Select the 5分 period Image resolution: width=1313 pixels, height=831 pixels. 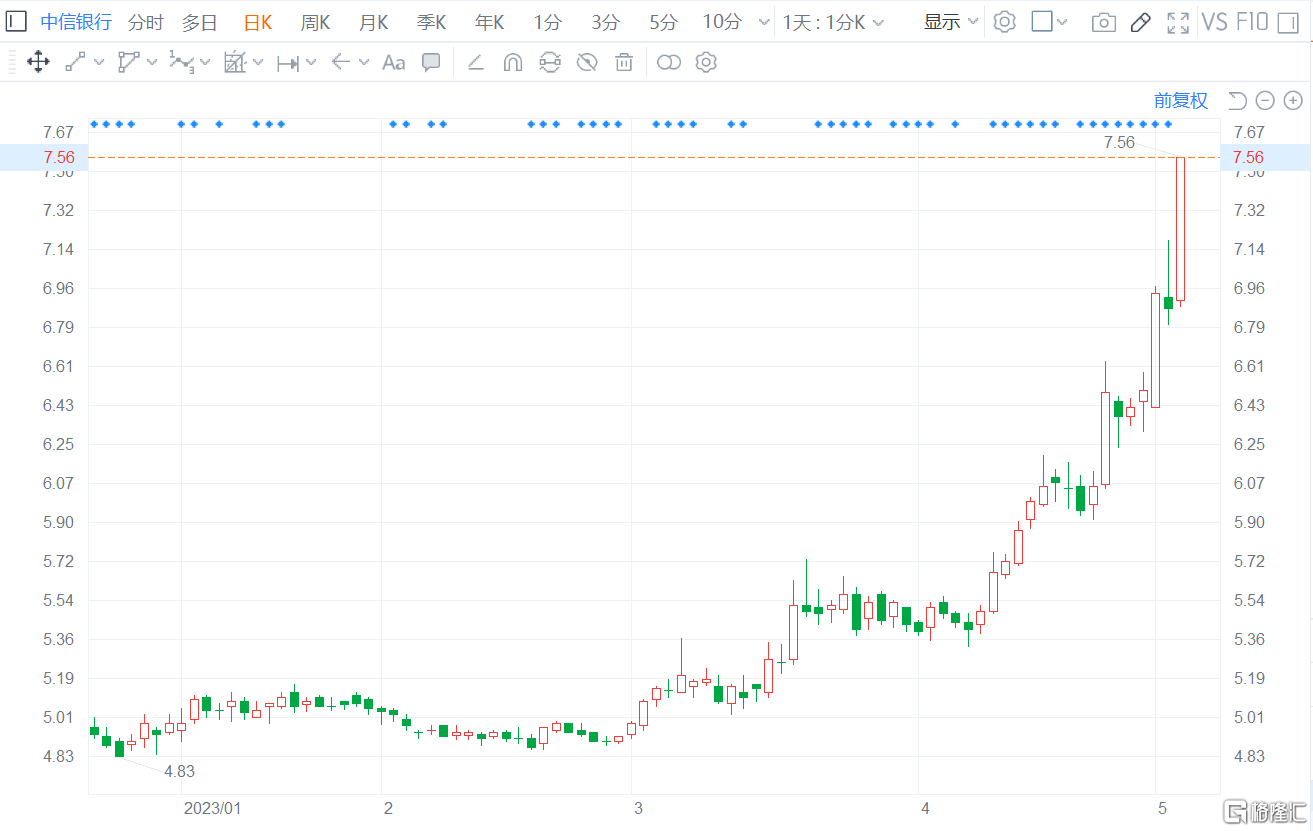click(663, 22)
